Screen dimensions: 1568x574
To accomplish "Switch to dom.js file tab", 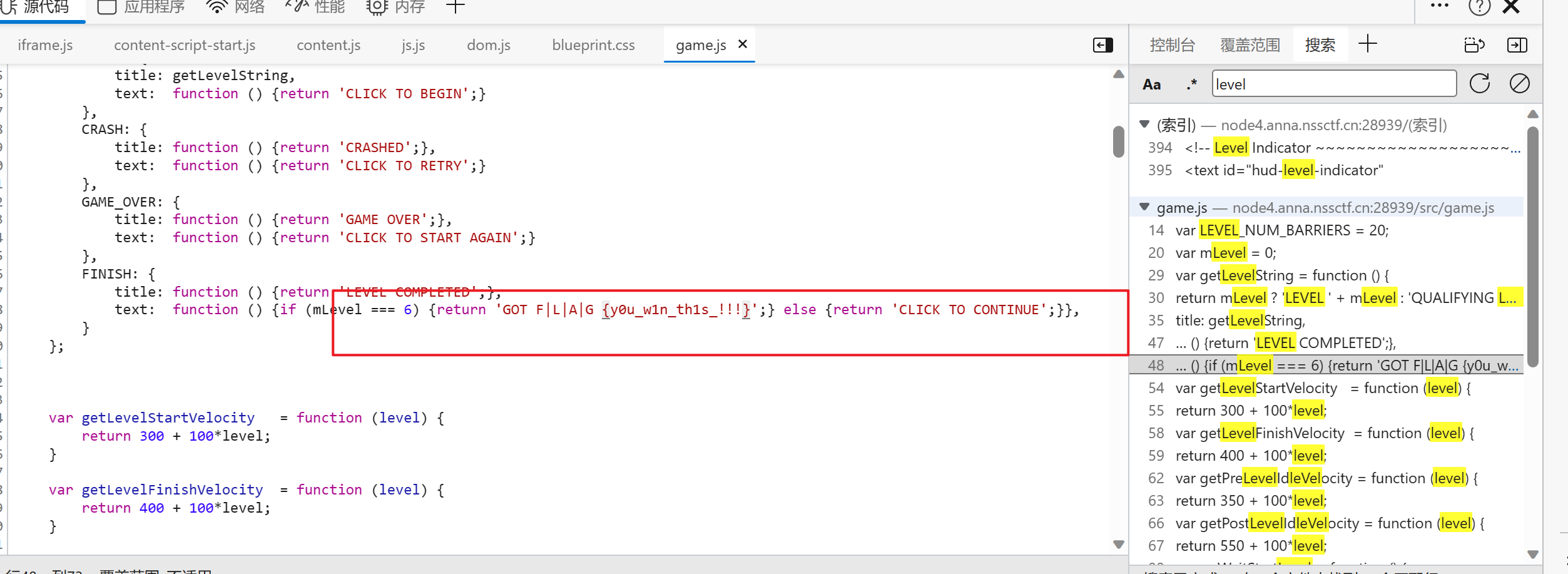I will click(x=489, y=45).
